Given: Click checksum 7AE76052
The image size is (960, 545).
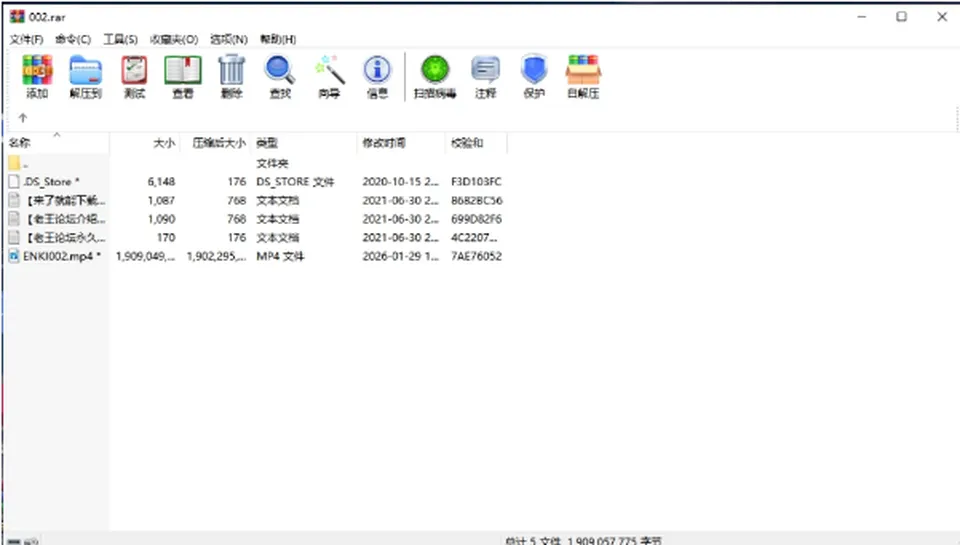Looking at the screenshot, I should (476, 256).
